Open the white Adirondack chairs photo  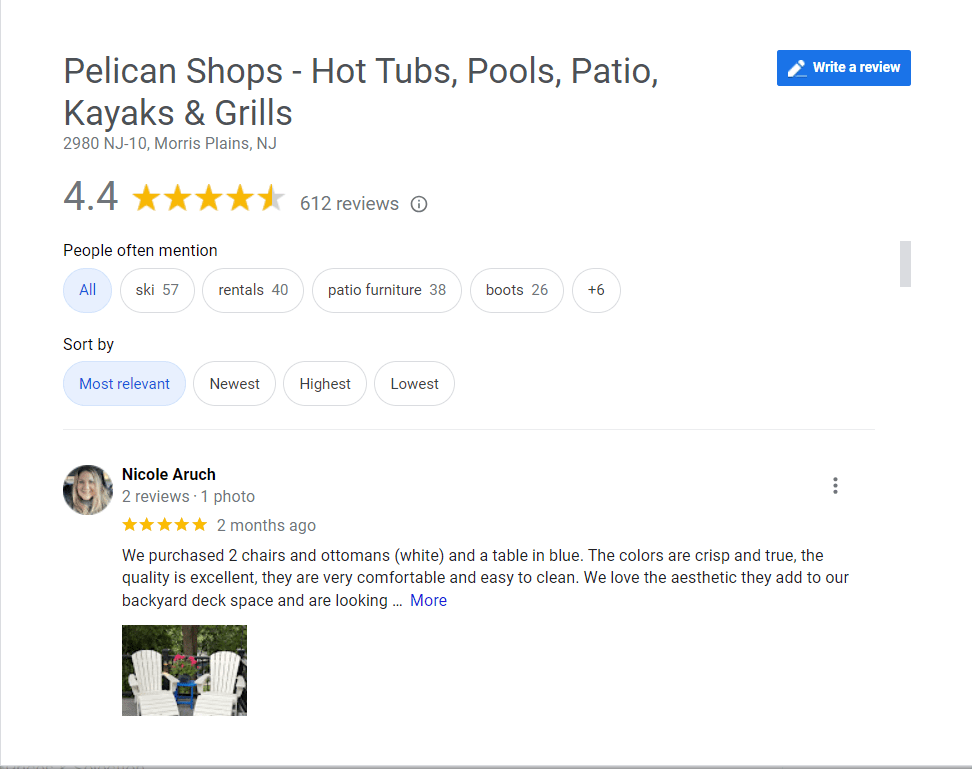click(x=184, y=670)
